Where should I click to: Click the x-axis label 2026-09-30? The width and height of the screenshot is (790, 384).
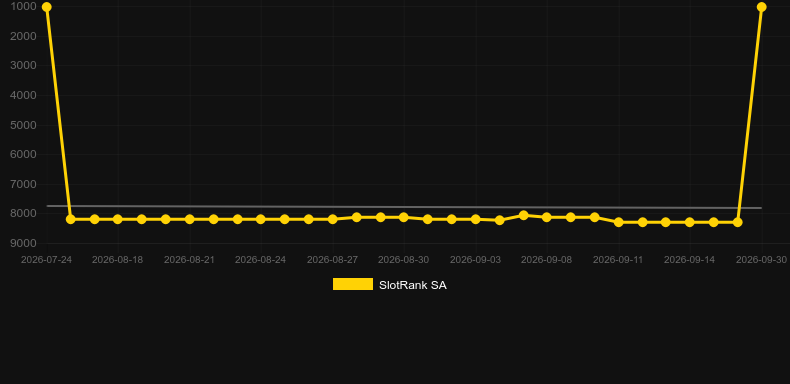[761, 260]
